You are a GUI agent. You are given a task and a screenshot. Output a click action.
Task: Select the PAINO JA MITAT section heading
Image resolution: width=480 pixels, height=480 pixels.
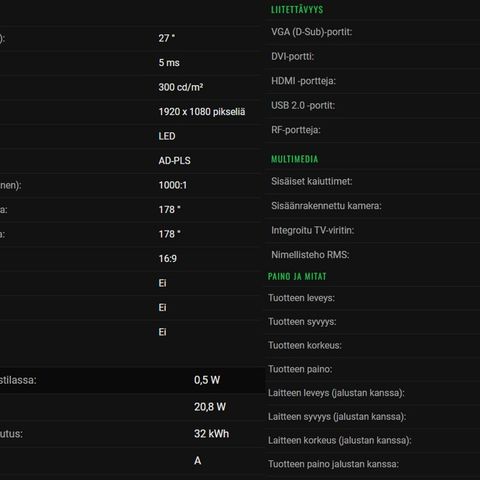(x=297, y=276)
